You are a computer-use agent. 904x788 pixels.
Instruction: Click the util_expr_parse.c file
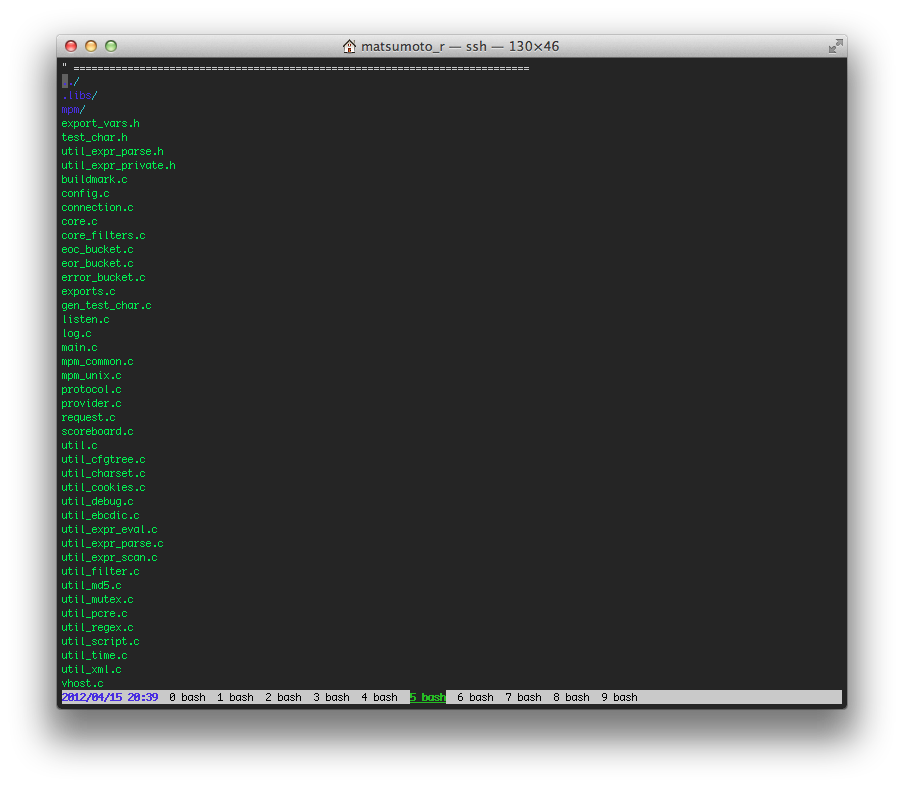click(x=112, y=544)
